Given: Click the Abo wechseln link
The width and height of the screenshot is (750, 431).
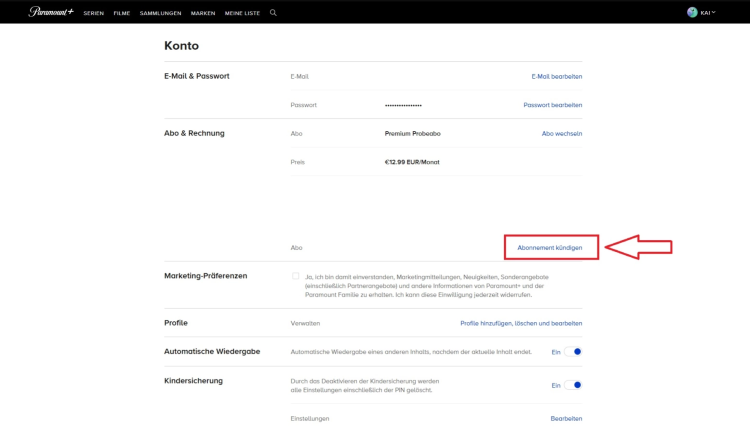Looking at the screenshot, I should click(561, 133).
